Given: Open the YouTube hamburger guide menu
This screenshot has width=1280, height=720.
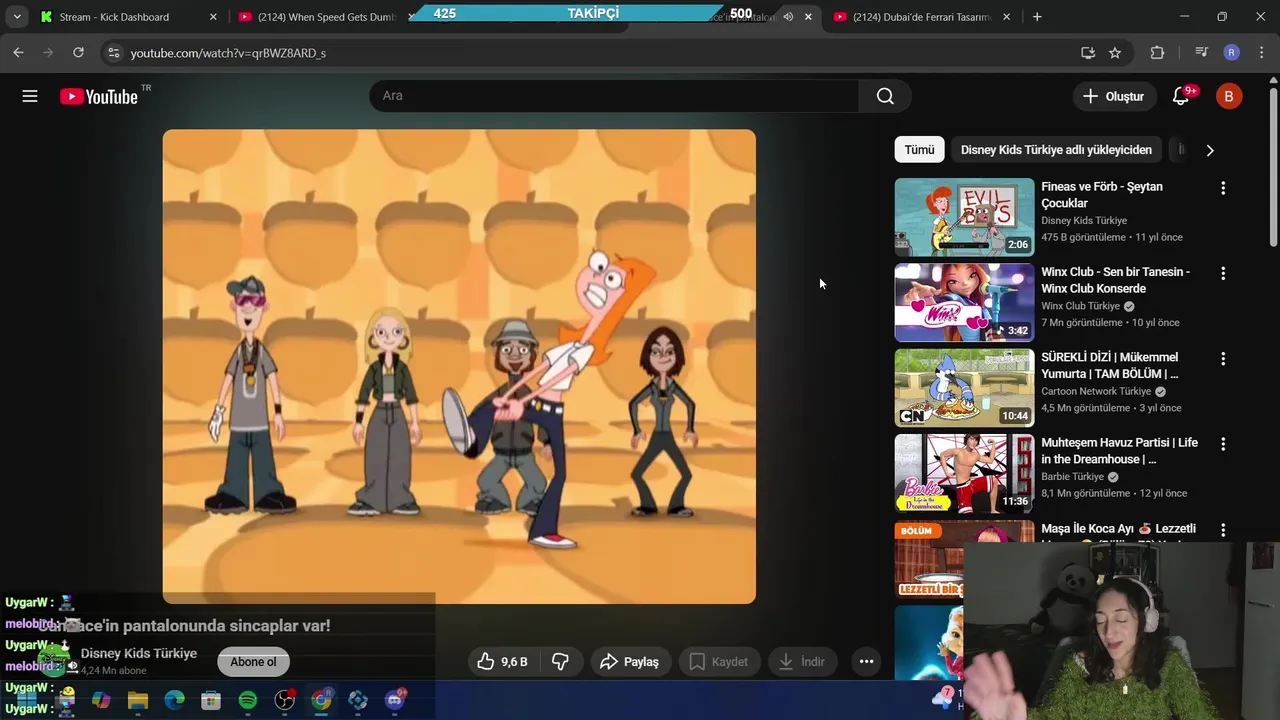Looking at the screenshot, I should click(30, 96).
